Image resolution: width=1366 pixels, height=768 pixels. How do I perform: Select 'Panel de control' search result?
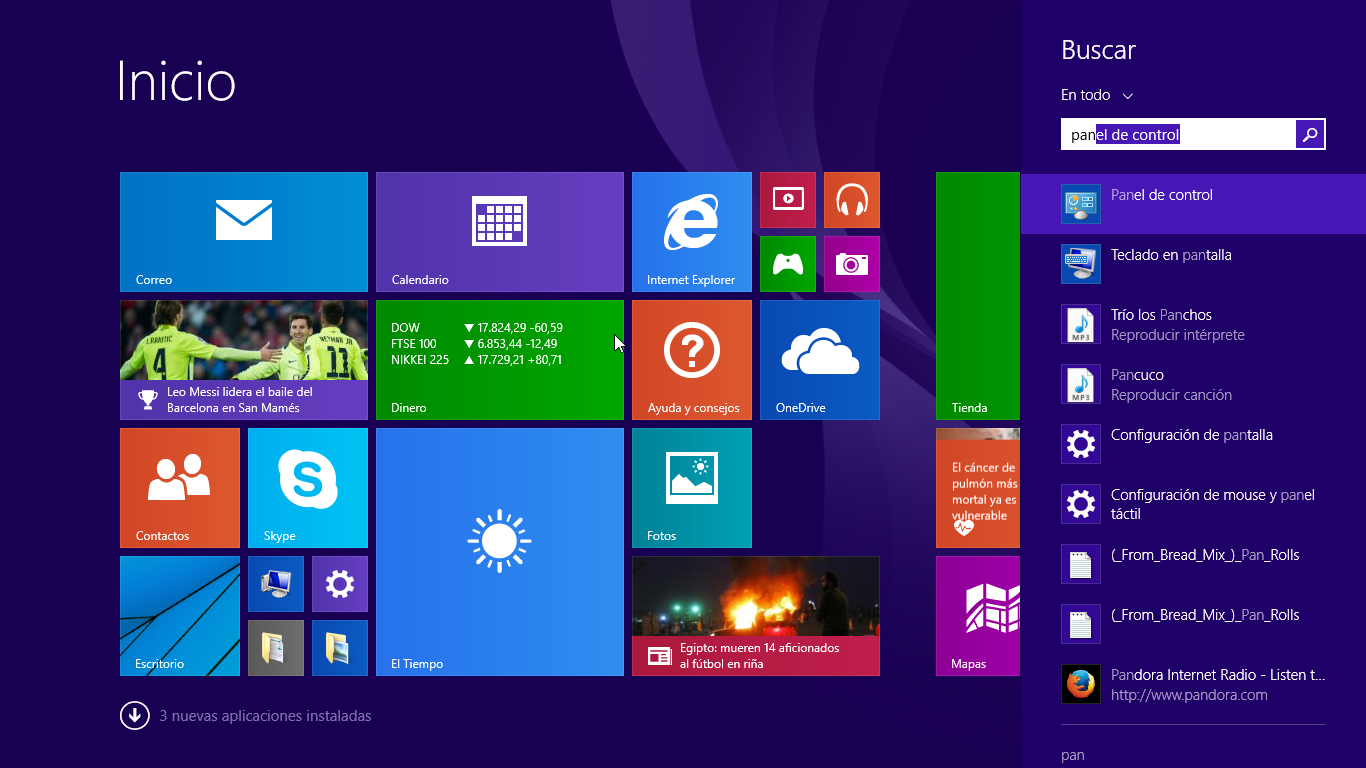tap(1194, 204)
